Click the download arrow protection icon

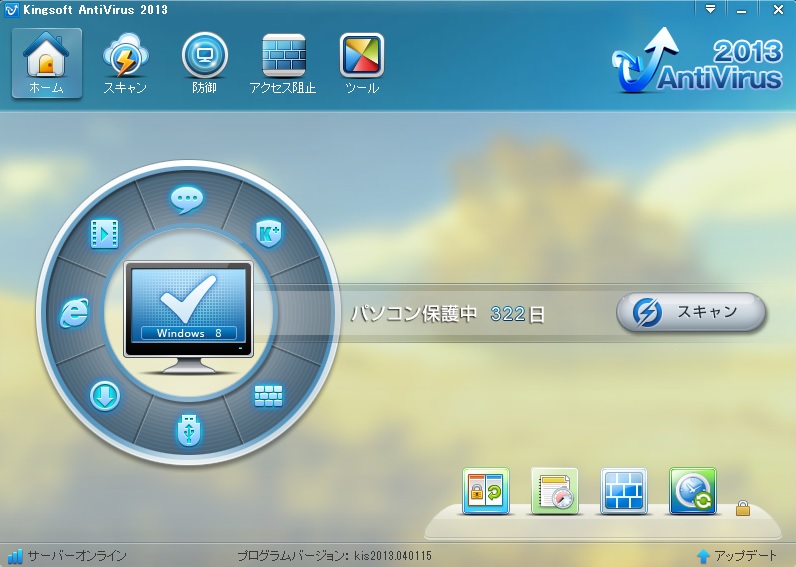[x=105, y=396]
